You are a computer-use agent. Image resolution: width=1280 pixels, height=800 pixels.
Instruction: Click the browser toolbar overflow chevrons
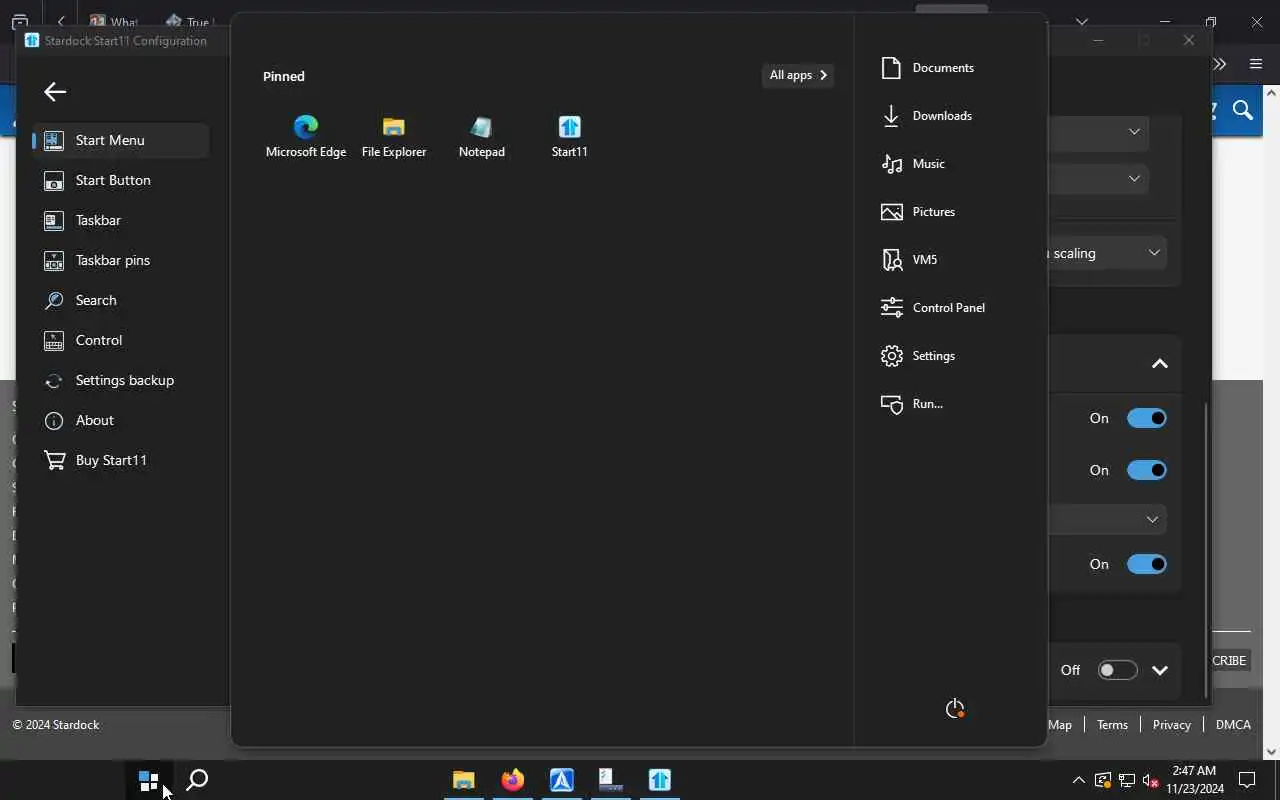pos(1219,64)
